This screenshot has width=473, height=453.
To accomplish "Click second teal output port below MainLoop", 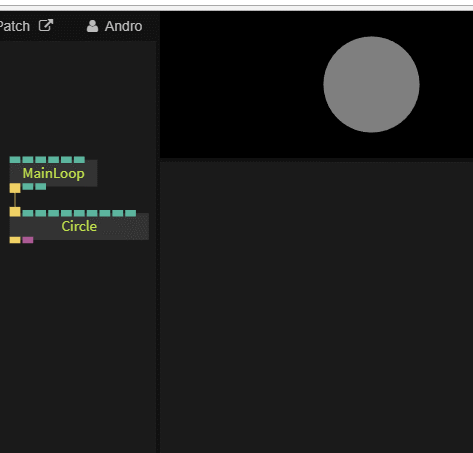I will 41,186.
